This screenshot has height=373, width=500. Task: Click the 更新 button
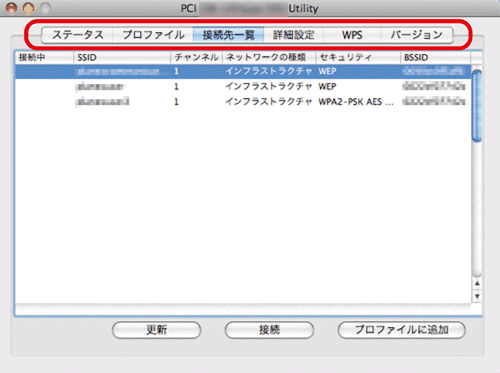[x=157, y=330]
